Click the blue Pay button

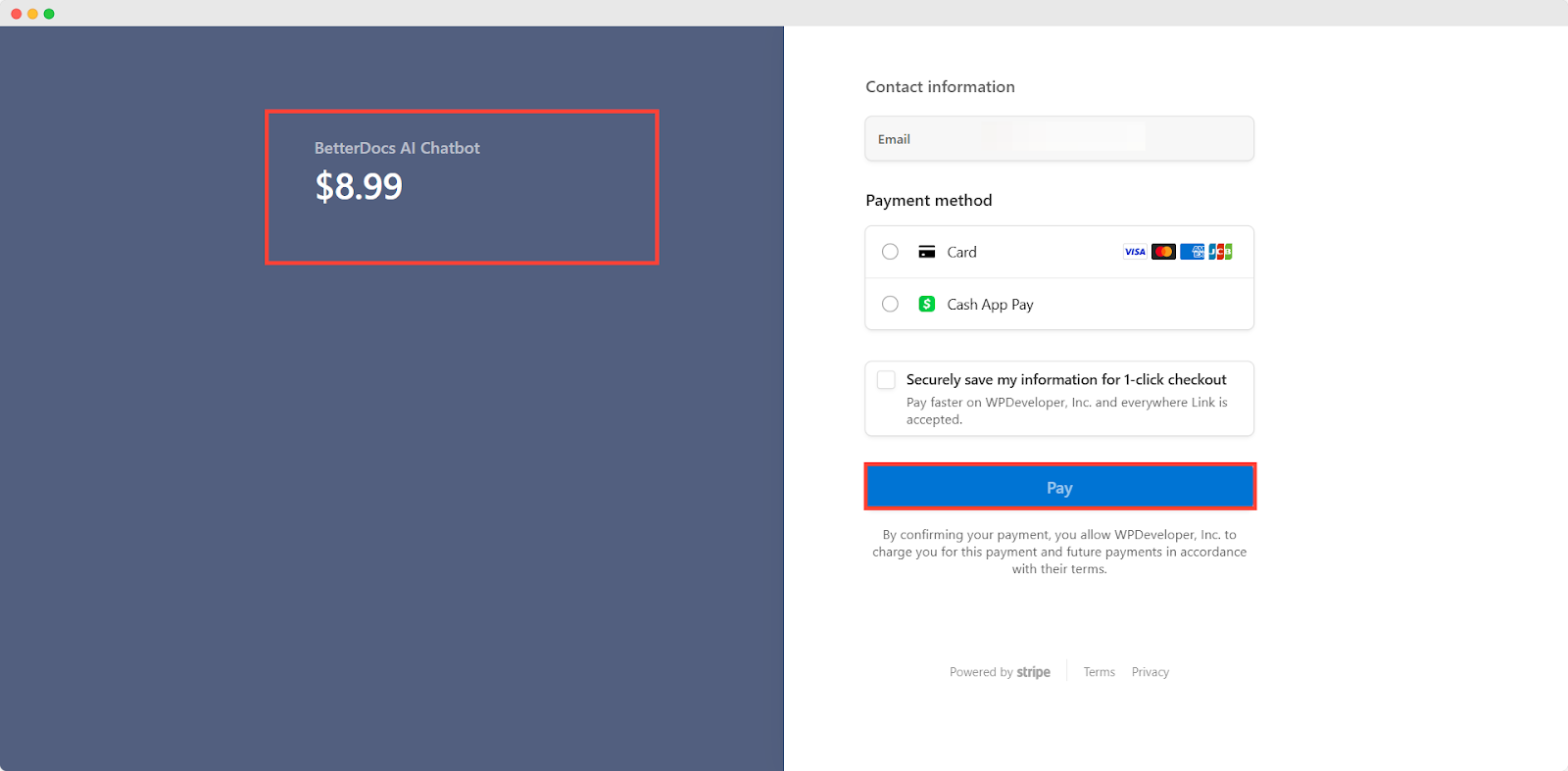(1059, 487)
